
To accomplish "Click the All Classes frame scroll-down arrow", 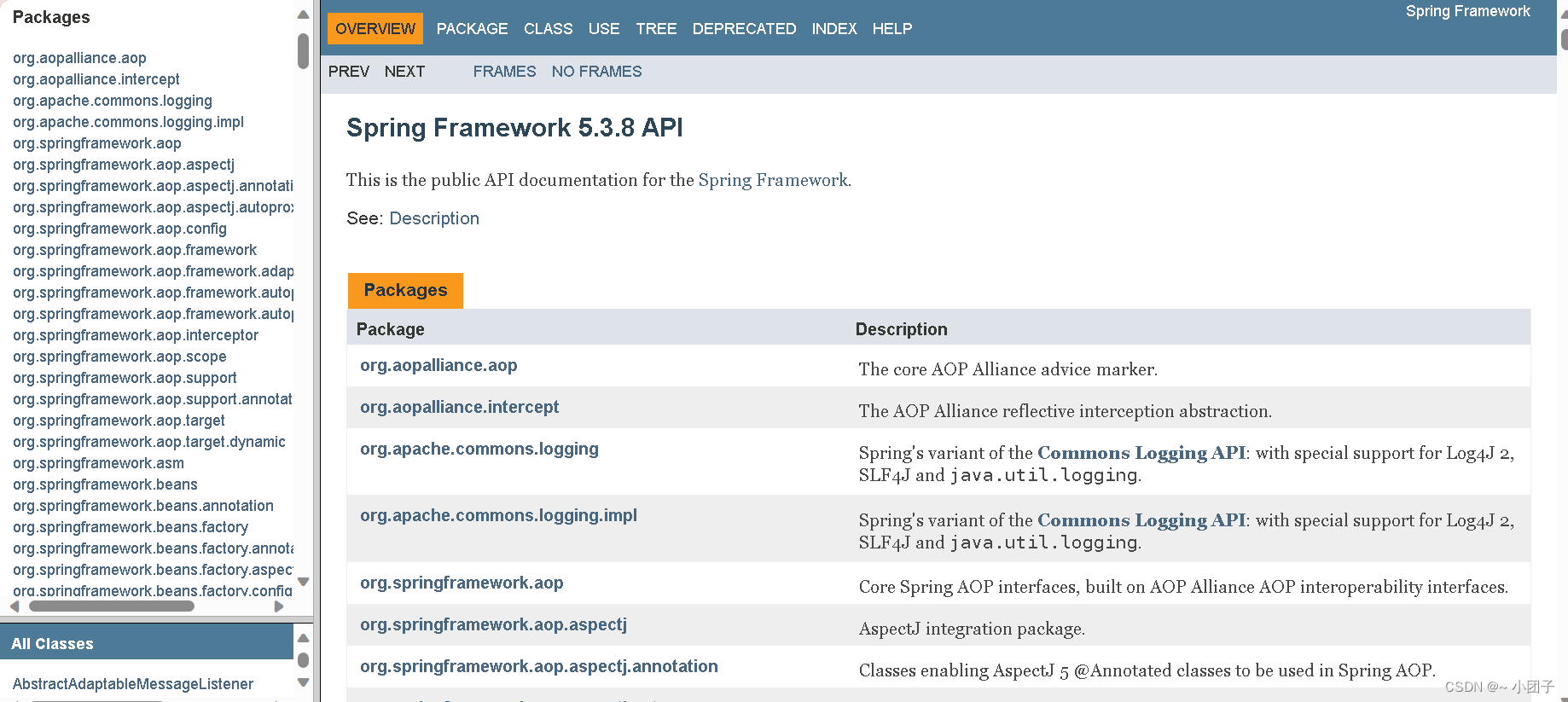I will point(303,682).
